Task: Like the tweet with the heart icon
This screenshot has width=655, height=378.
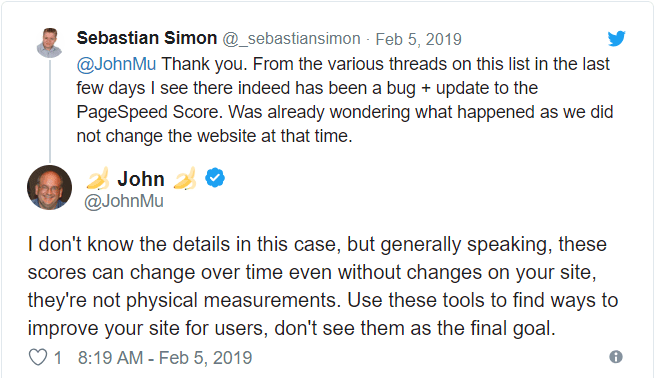Action: click(38, 358)
